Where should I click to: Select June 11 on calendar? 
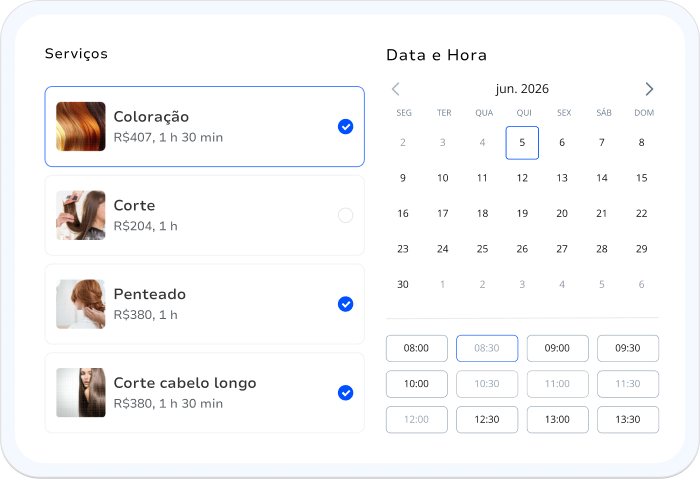(x=482, y=178)
